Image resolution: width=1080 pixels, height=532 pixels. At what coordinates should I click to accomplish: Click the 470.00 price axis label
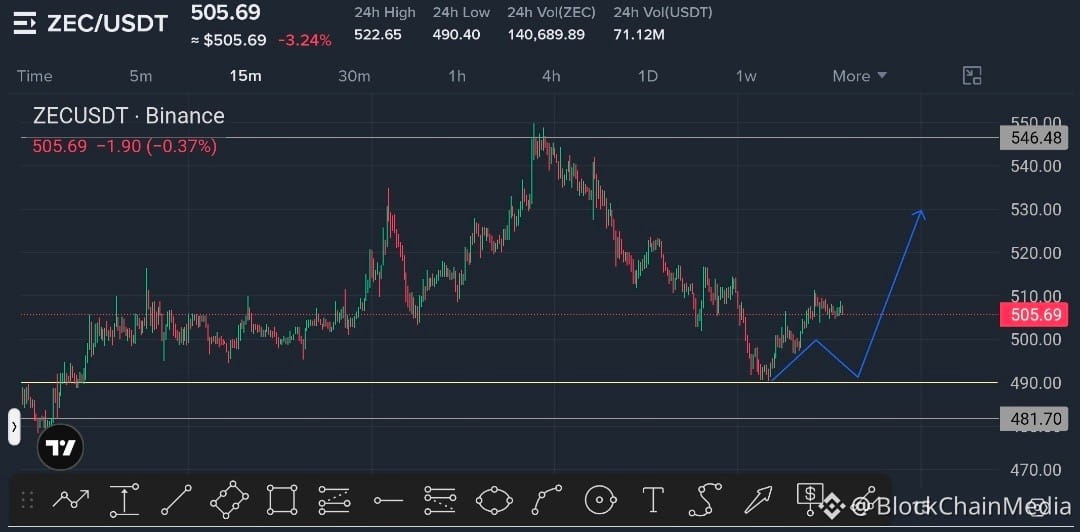pos(1036,470)
